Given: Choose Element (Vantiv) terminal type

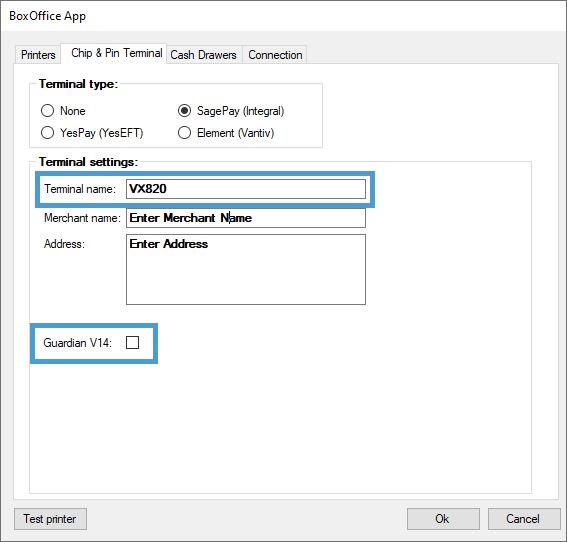Looking at the screenshot, I should point(184,133).
